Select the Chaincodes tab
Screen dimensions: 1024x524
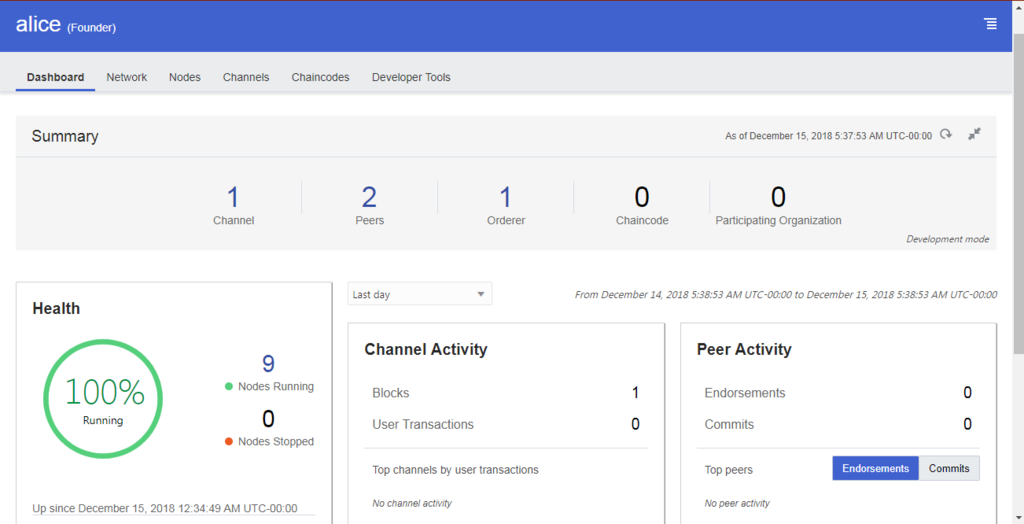tap(321, 77)
